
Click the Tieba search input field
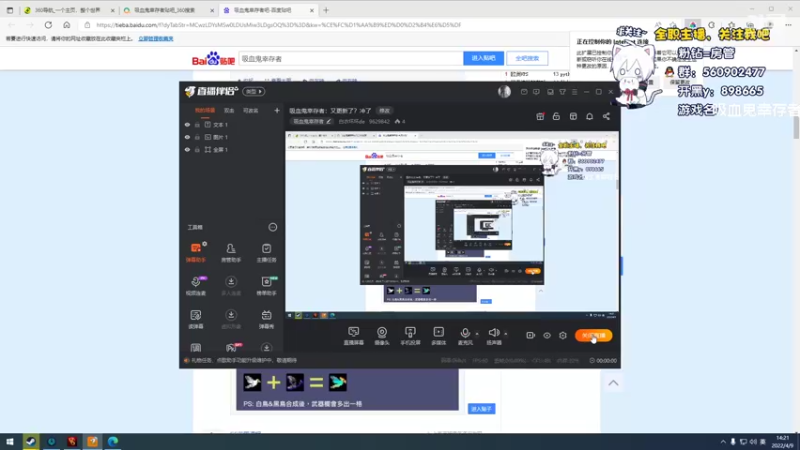(351, 59)
